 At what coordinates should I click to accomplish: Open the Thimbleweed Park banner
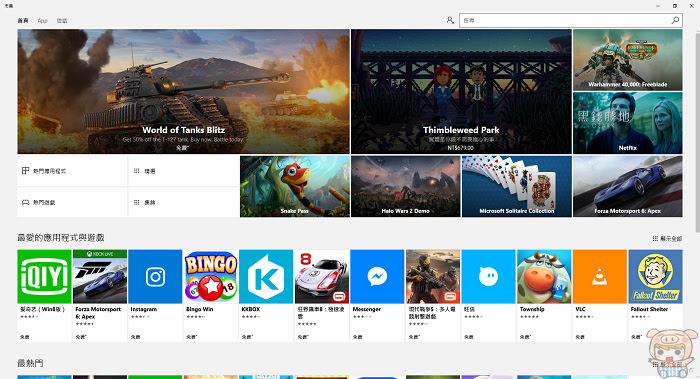461,92
